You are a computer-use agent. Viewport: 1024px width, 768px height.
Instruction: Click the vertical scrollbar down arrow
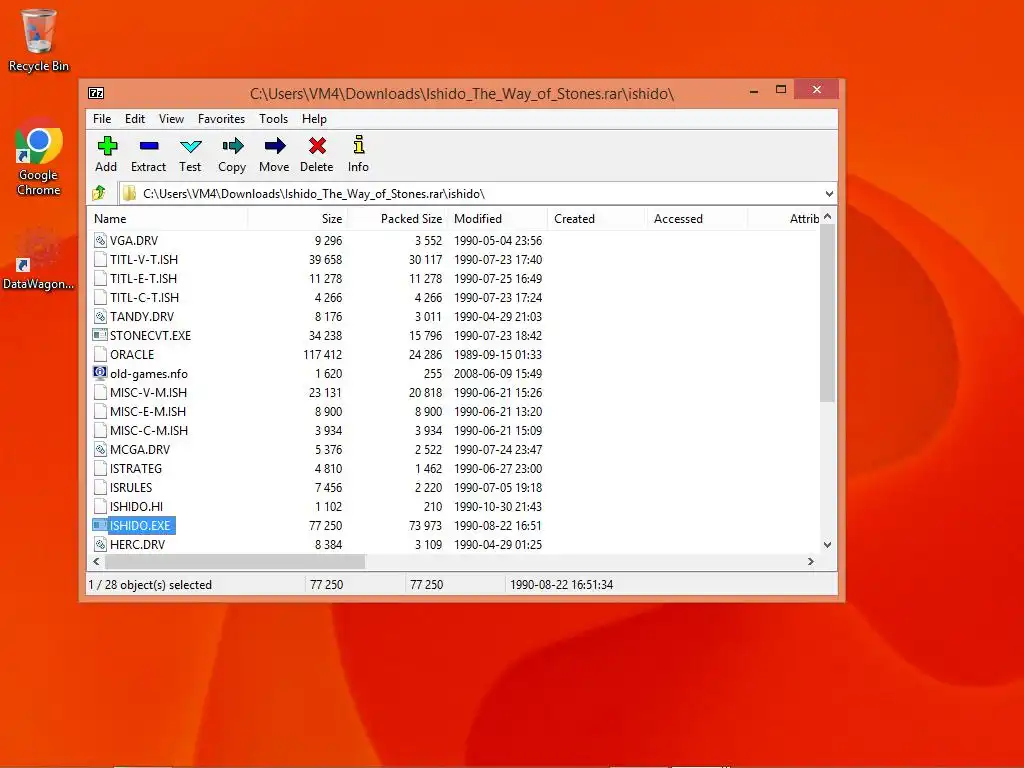click(827, 545)
